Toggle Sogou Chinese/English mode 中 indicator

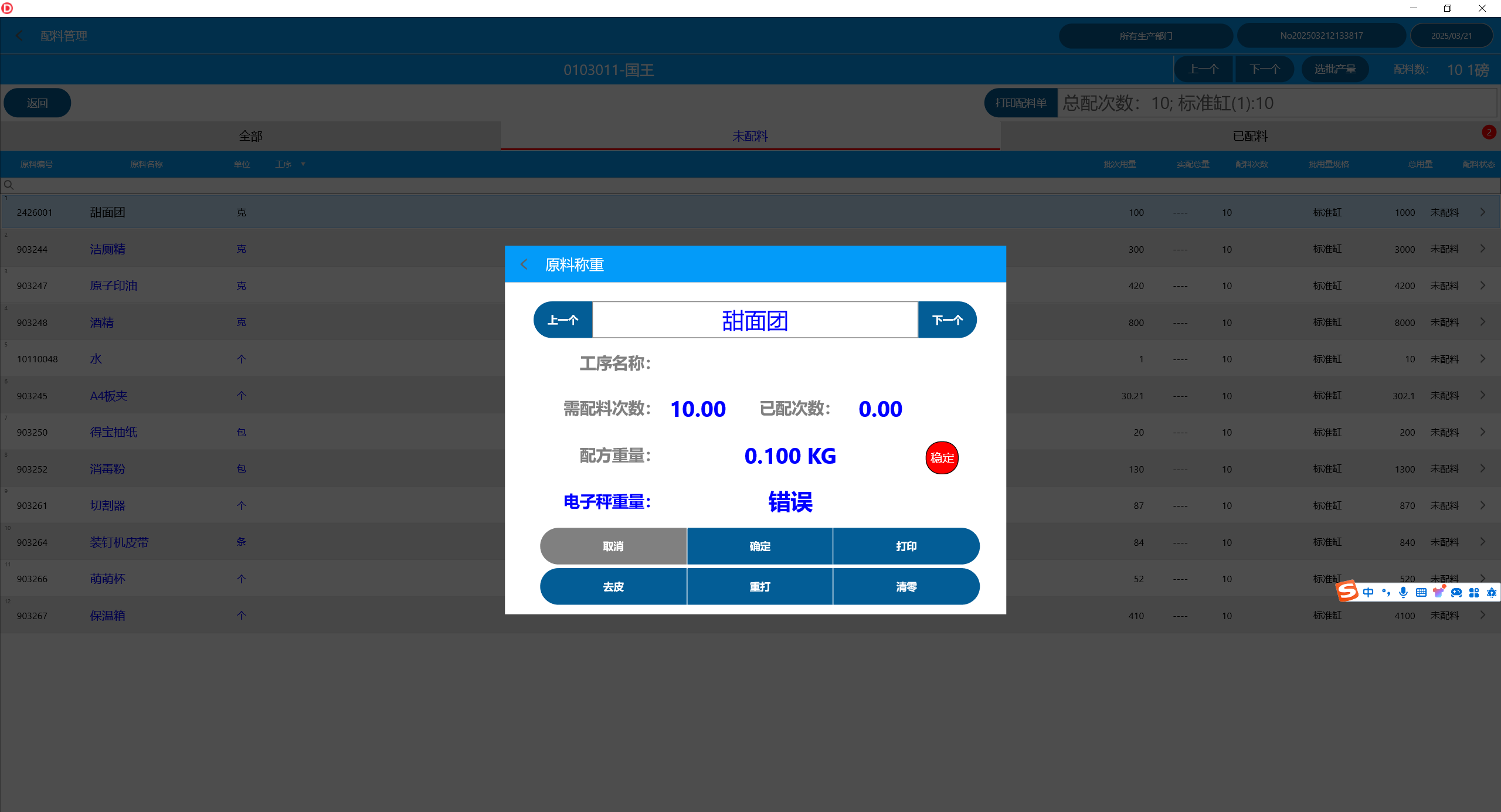coord(1368,592)
